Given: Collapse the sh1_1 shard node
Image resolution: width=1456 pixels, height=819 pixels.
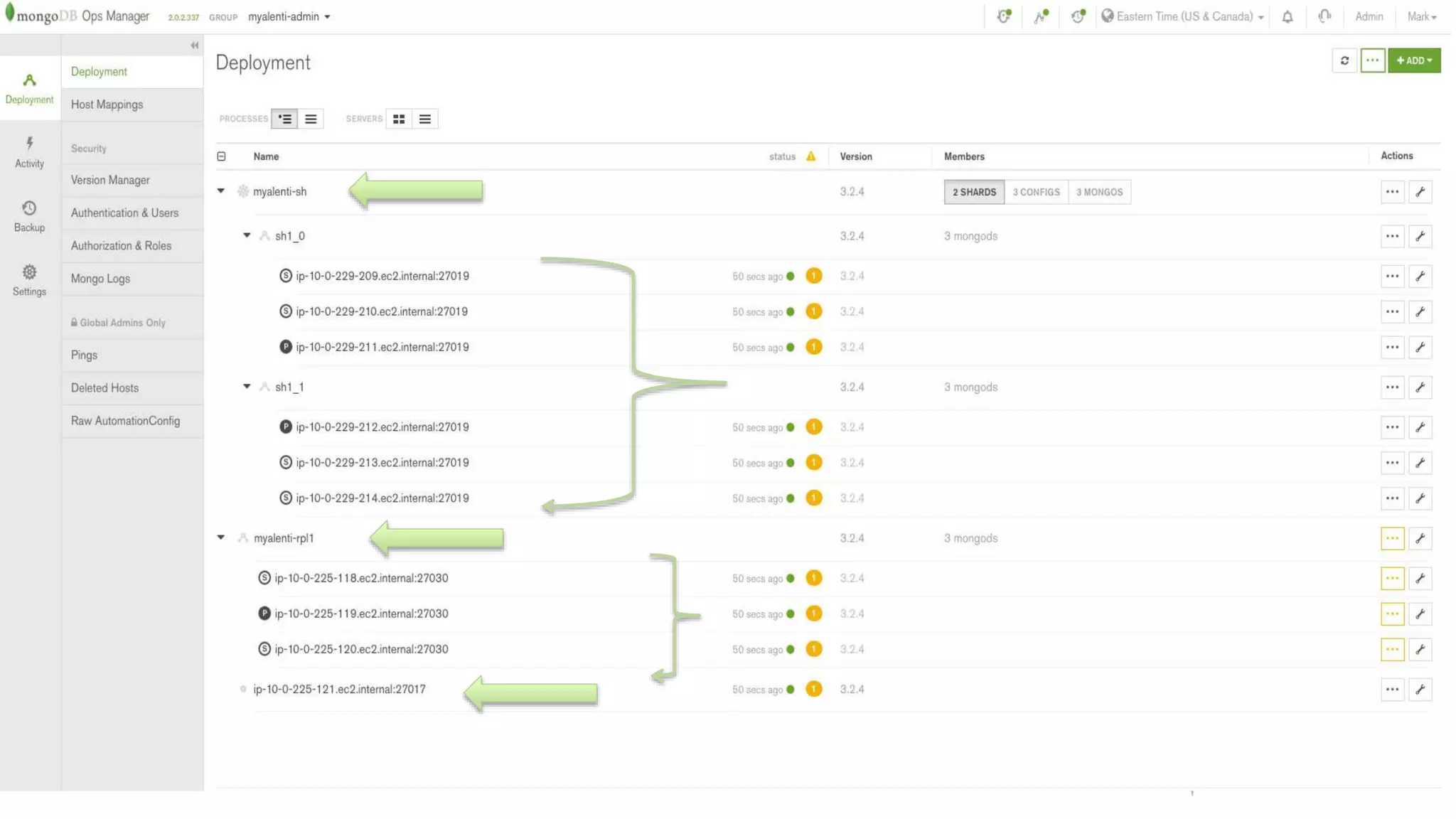Looking at the screenshot, I should click(x=247, y=387).
